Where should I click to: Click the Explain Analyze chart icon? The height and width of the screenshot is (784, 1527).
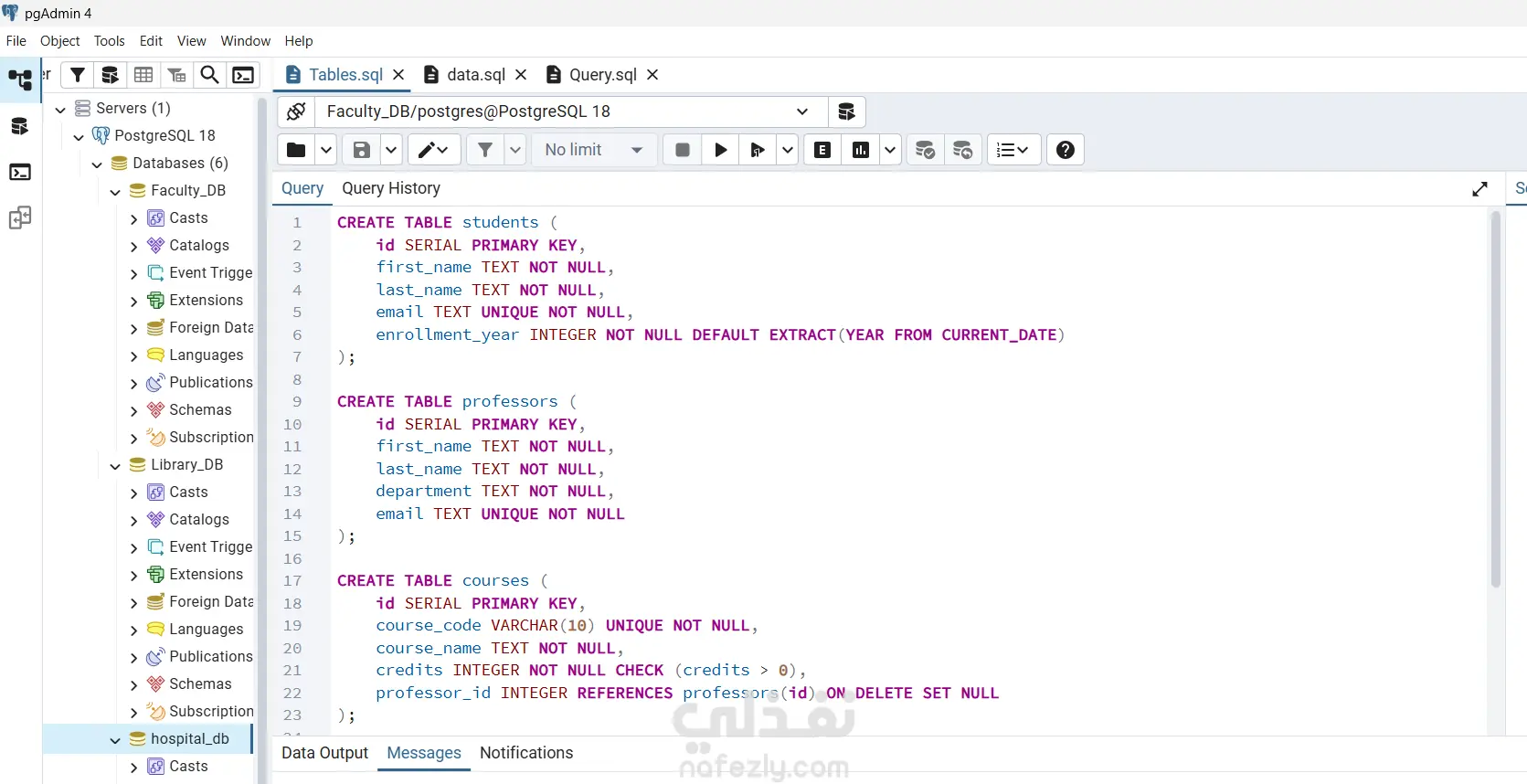click(x=861, y=150)
